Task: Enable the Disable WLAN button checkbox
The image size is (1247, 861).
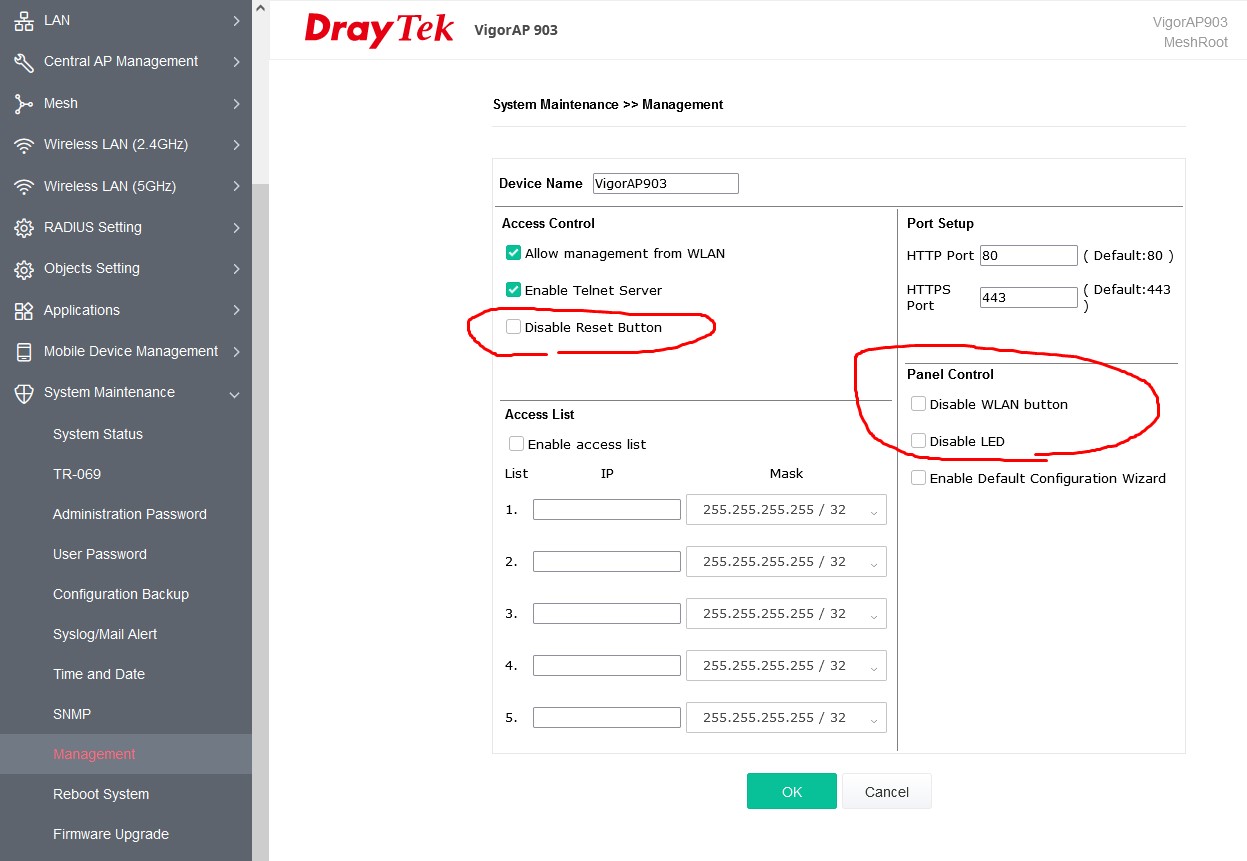Action: click(x=918, y=404)
